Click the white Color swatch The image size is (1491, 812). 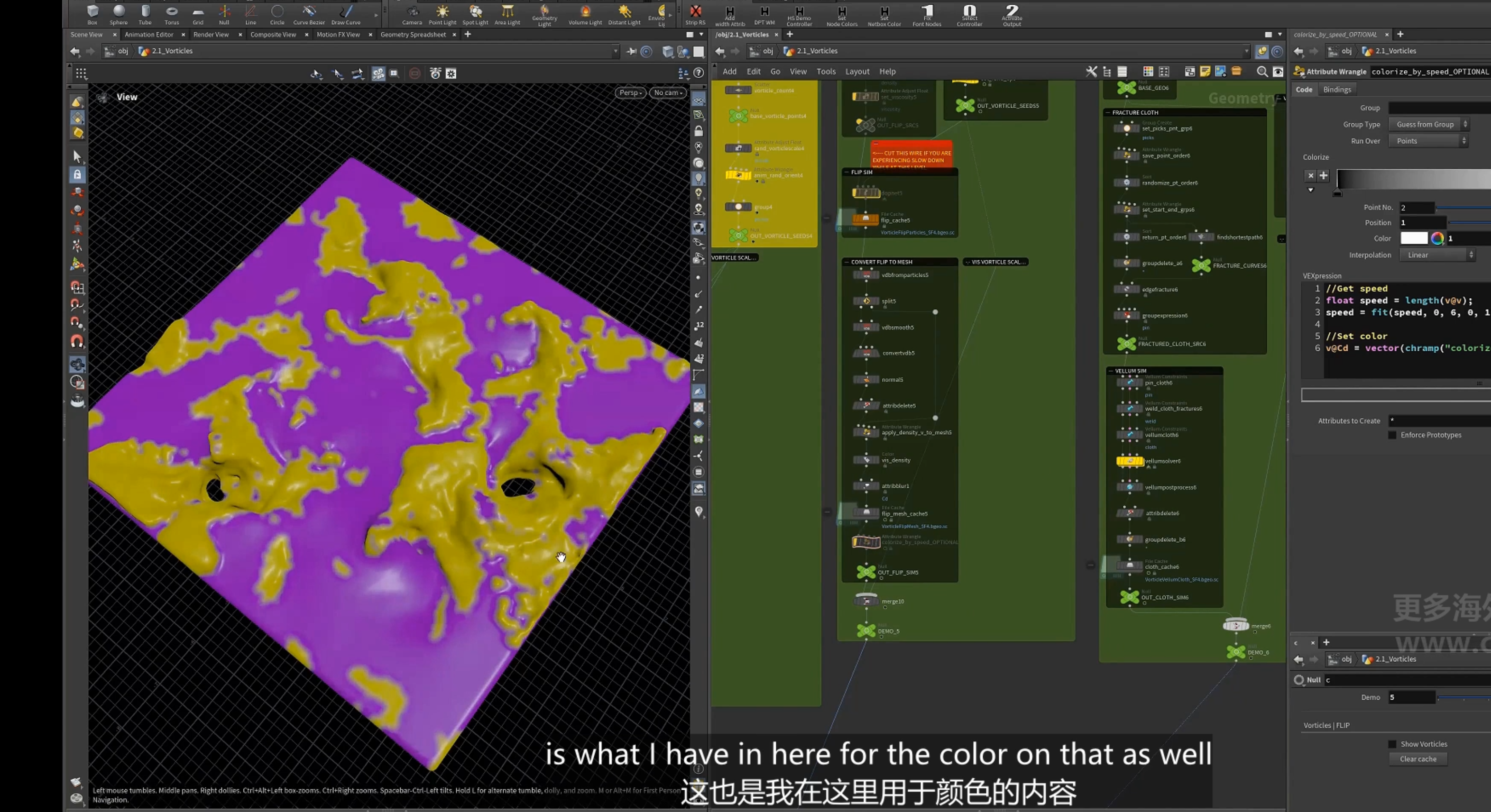(x=1413, y=238)
